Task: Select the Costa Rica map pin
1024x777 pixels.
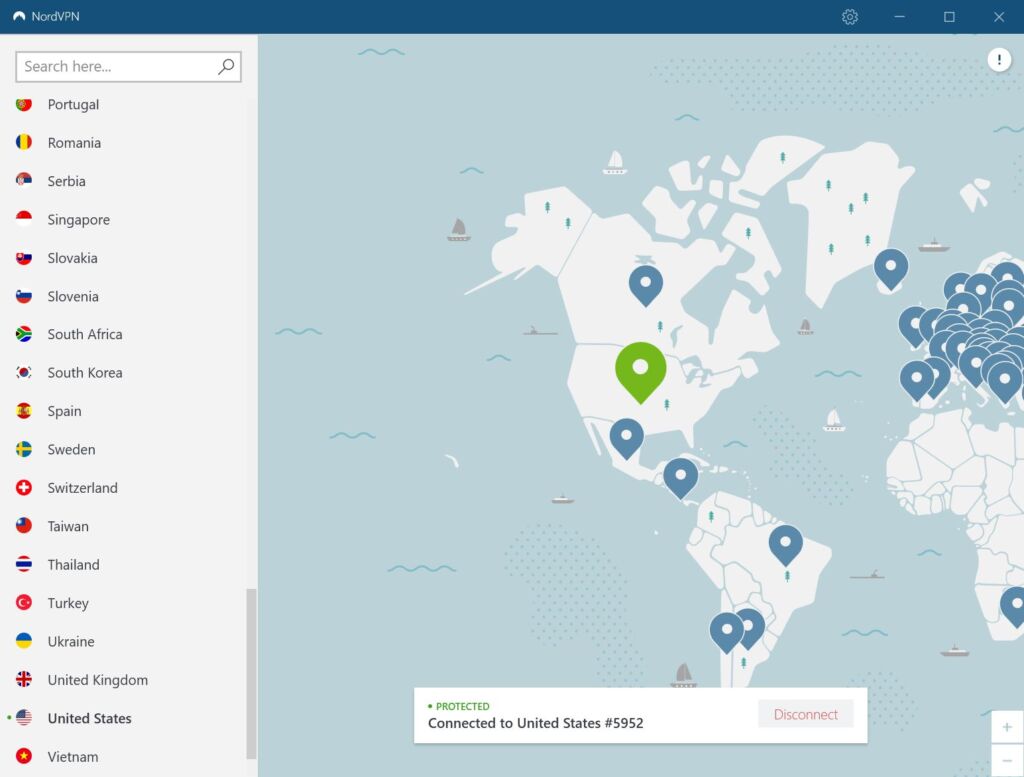Action: [680, 477]
